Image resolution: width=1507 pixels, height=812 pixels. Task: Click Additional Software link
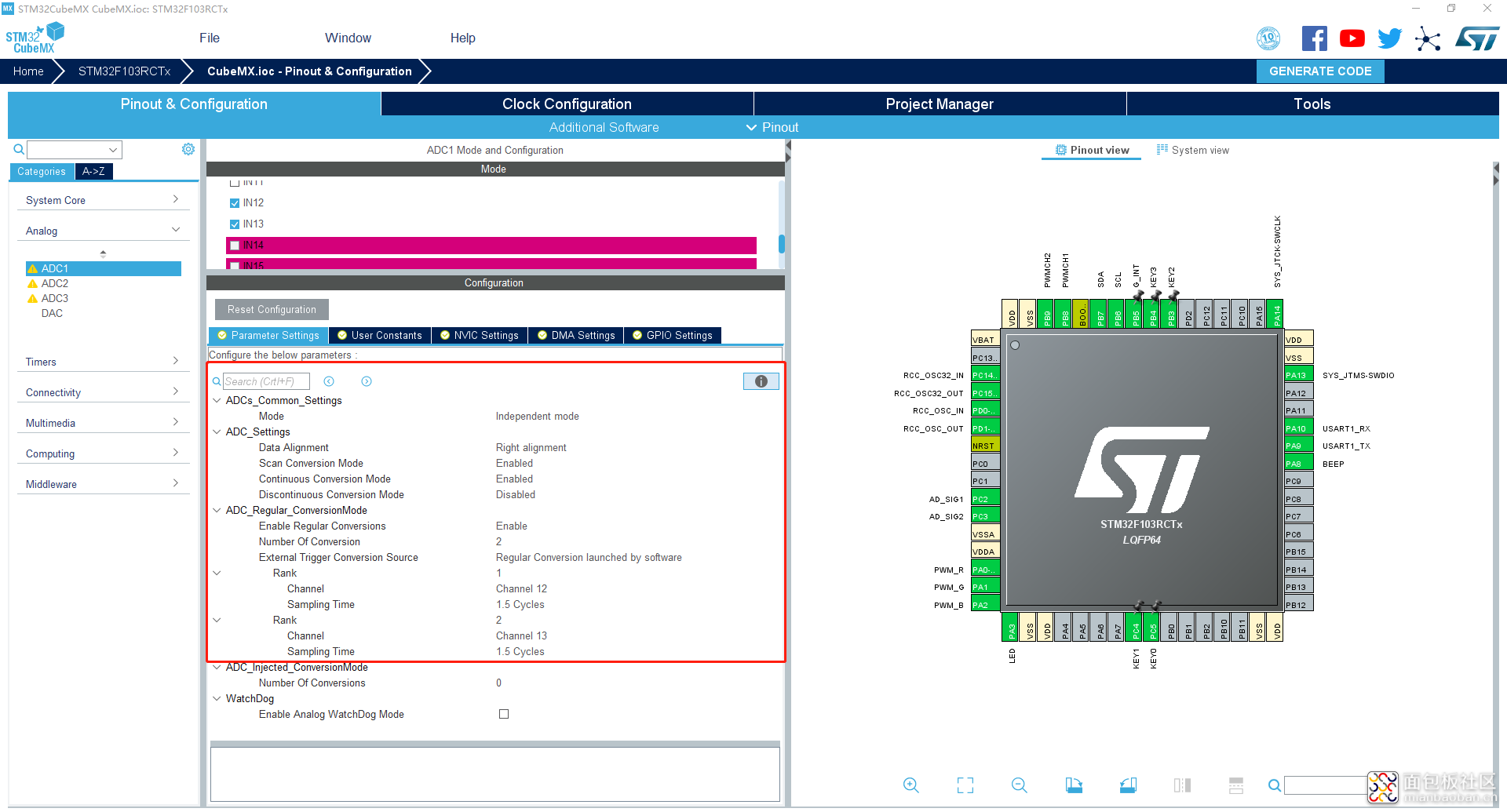click(x=604, y=127)
